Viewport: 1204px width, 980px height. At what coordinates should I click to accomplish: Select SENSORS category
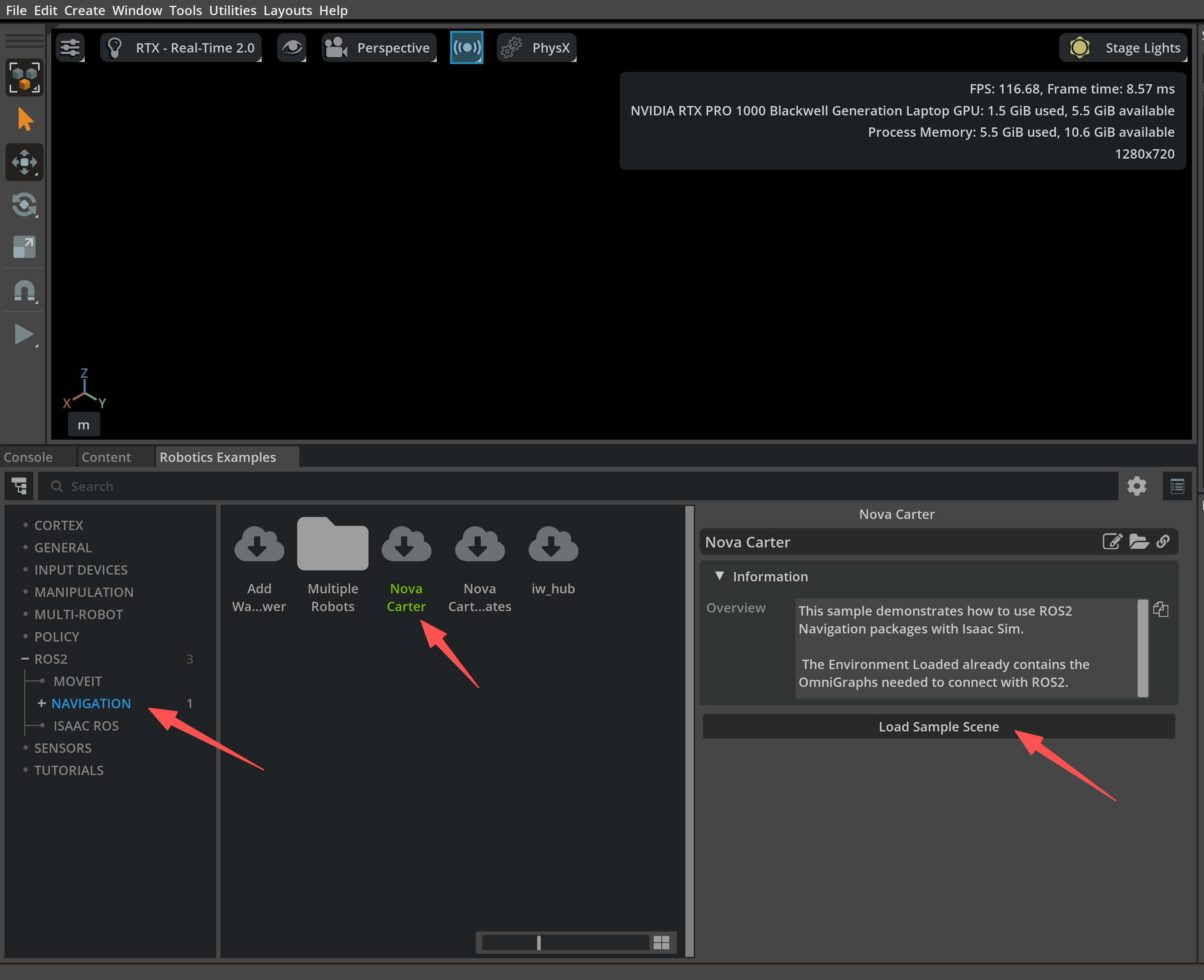pos(63,748)
